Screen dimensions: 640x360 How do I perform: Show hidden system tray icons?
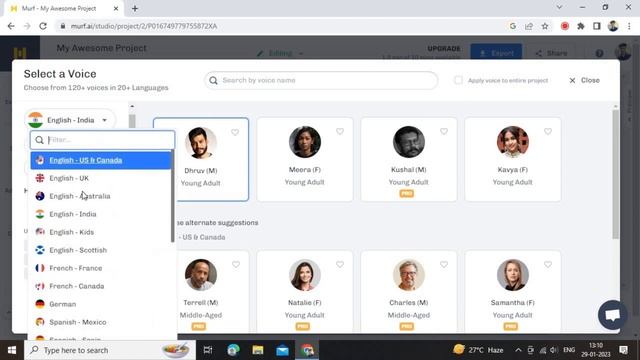518,350
